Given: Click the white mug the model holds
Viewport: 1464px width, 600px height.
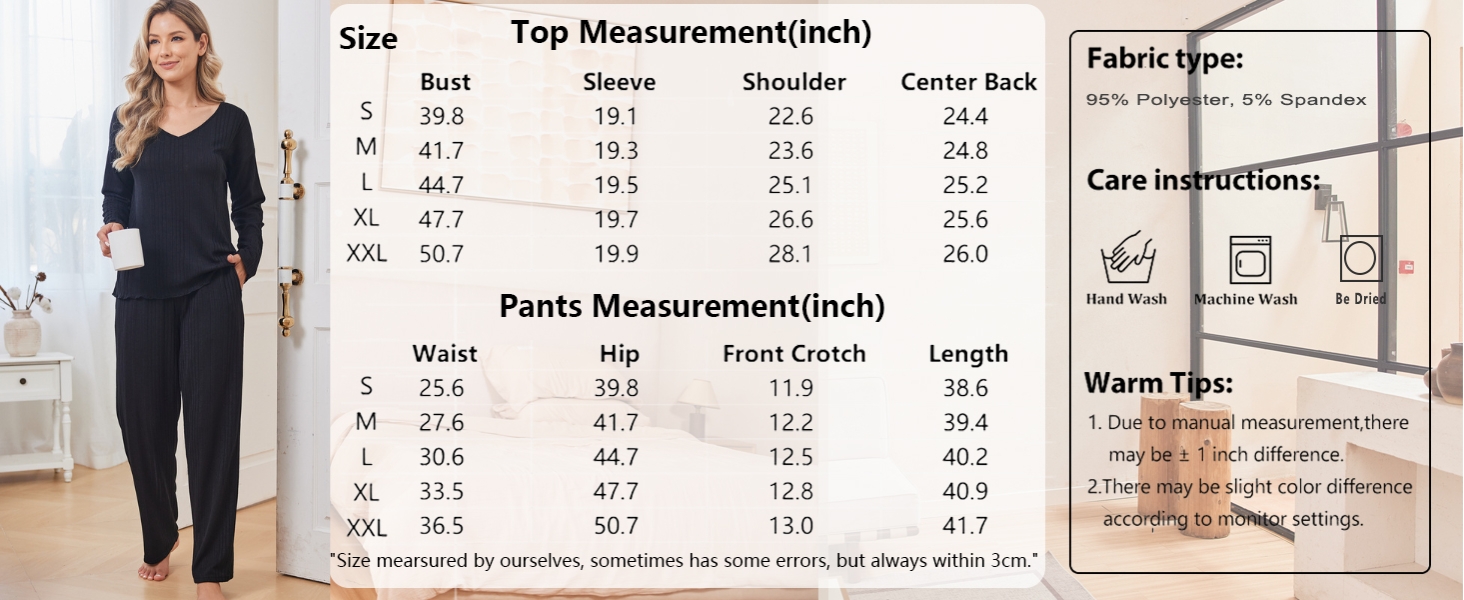Looking at the screenshot, I should 126,249.
